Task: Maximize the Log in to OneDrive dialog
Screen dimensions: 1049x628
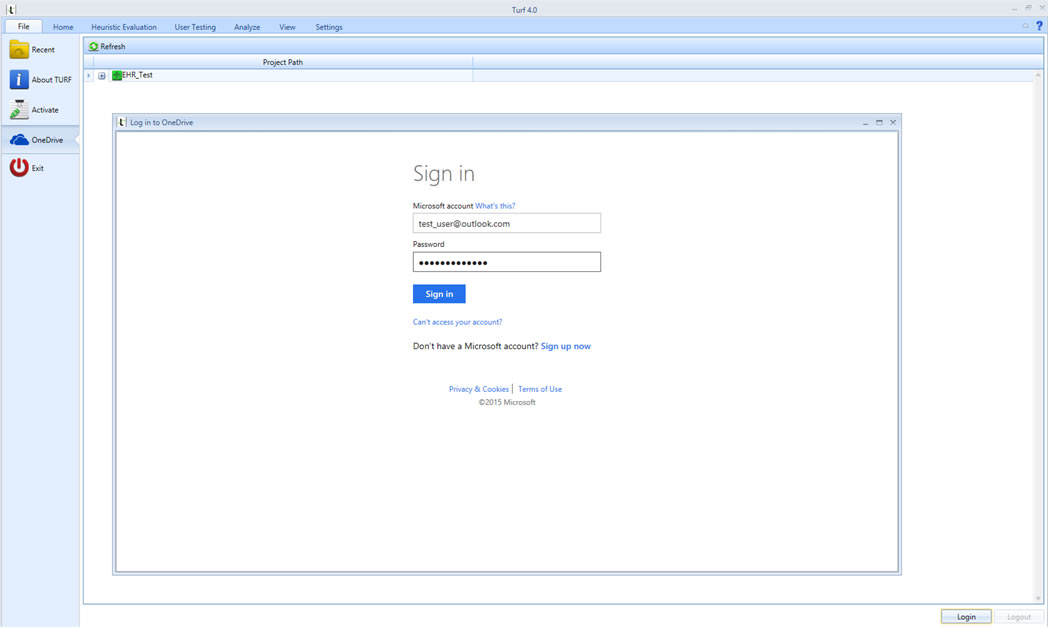Action: coord(879,122)
